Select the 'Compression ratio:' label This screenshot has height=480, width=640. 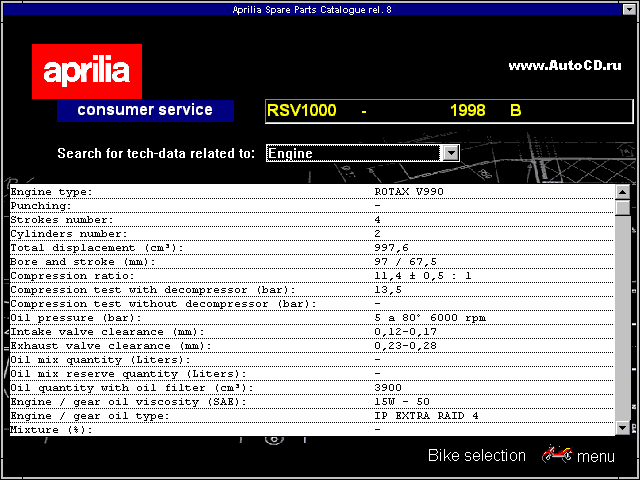pos(72,276)
